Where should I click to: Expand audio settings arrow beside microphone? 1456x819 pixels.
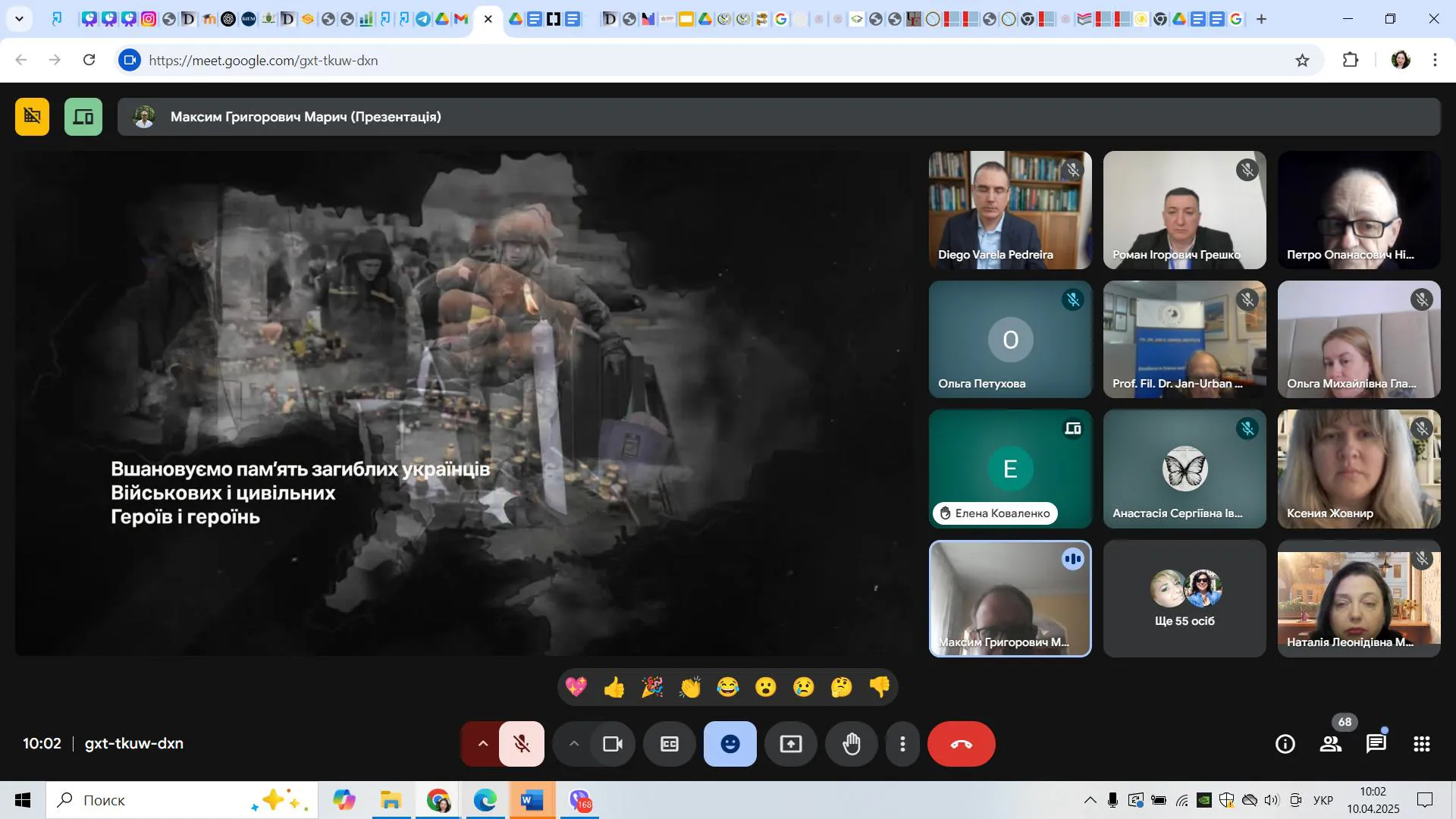click(x=482, y=744)
